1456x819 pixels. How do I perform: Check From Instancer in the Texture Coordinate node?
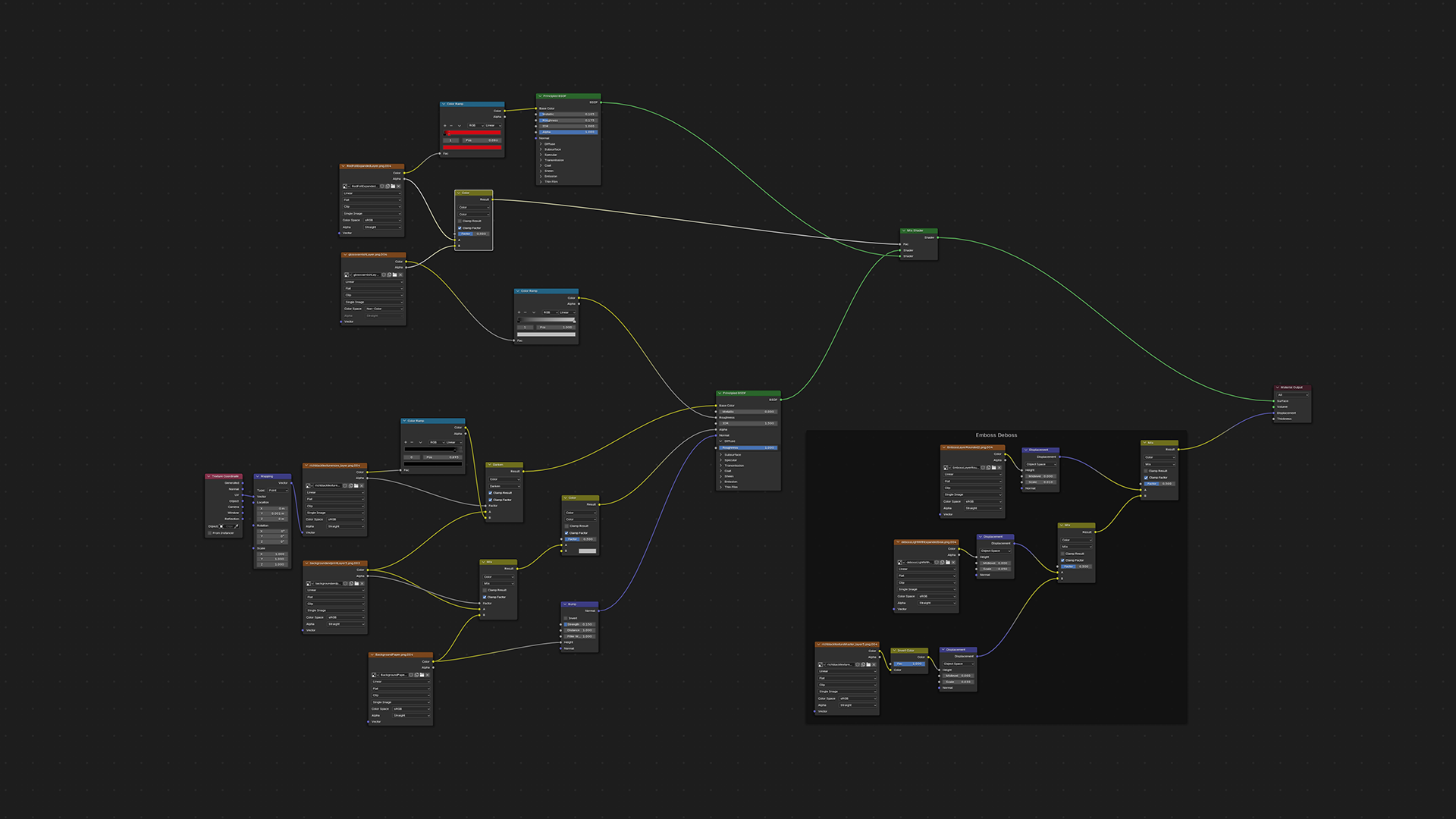209,533
